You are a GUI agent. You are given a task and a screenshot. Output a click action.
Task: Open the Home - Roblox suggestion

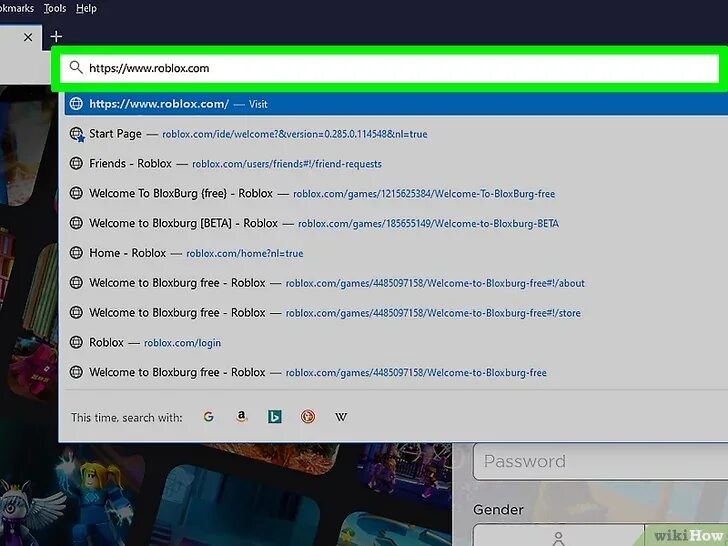coord(396,253)
